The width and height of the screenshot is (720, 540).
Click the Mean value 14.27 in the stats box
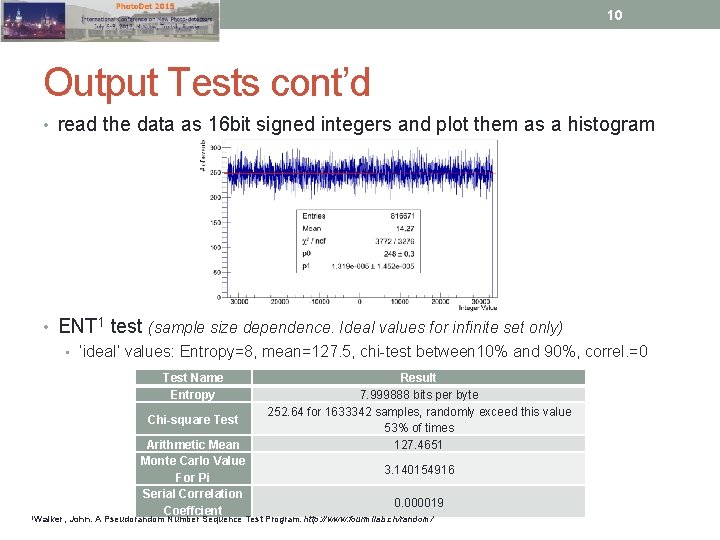click(x=405, y=228)
